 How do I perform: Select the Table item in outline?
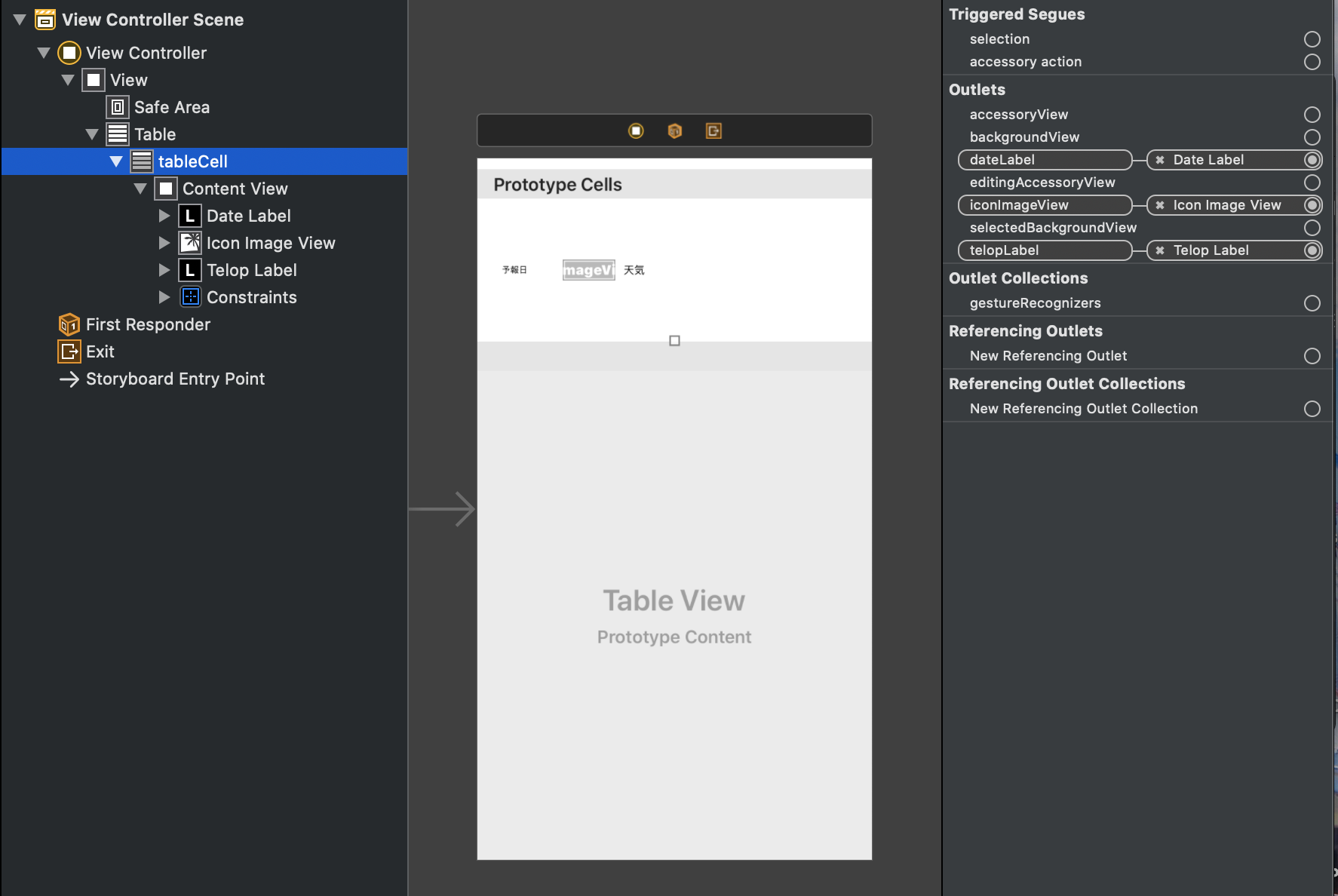(x=155, y=134)
